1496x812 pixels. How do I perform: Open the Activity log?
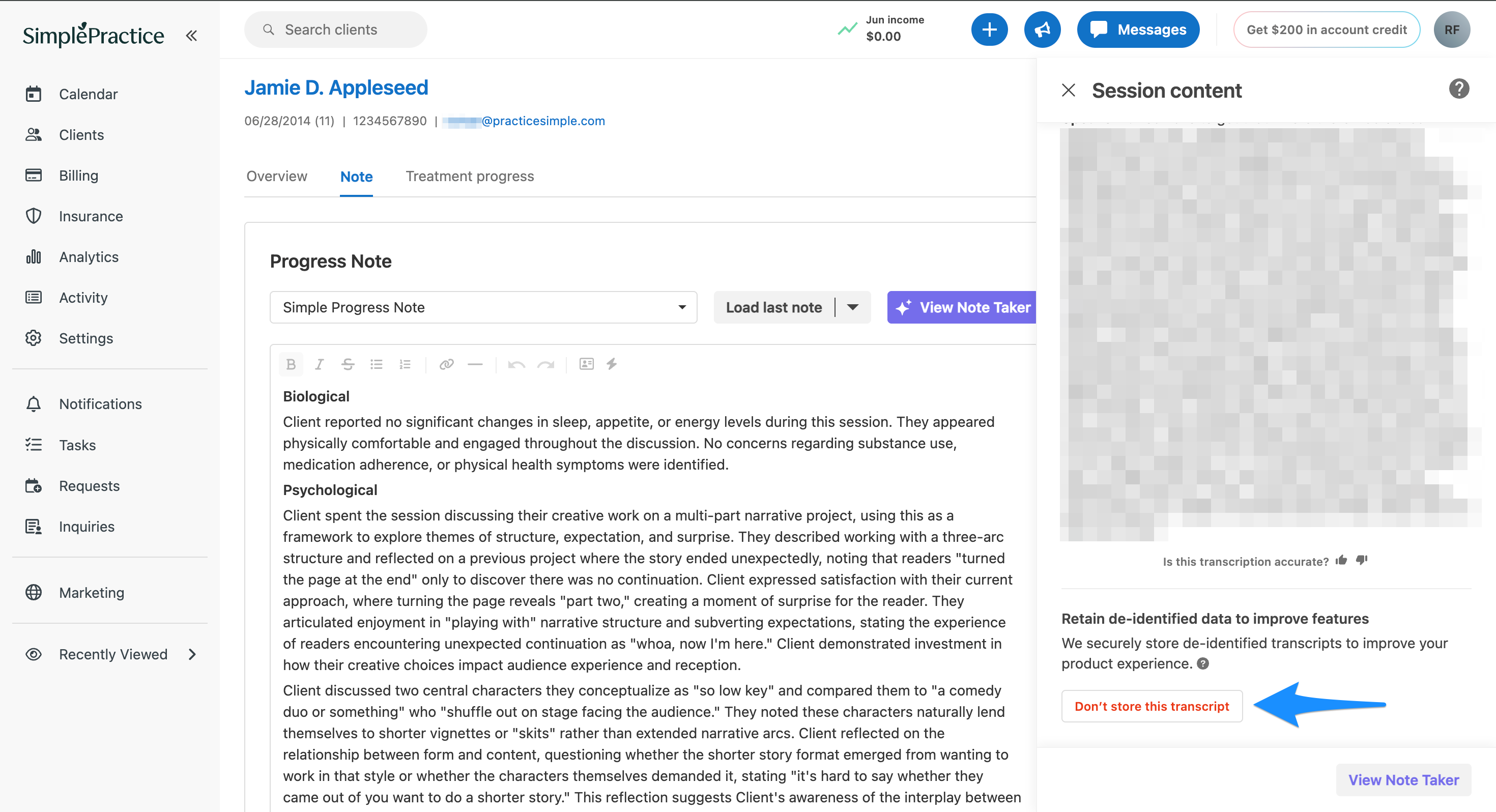tap(83, 298)
